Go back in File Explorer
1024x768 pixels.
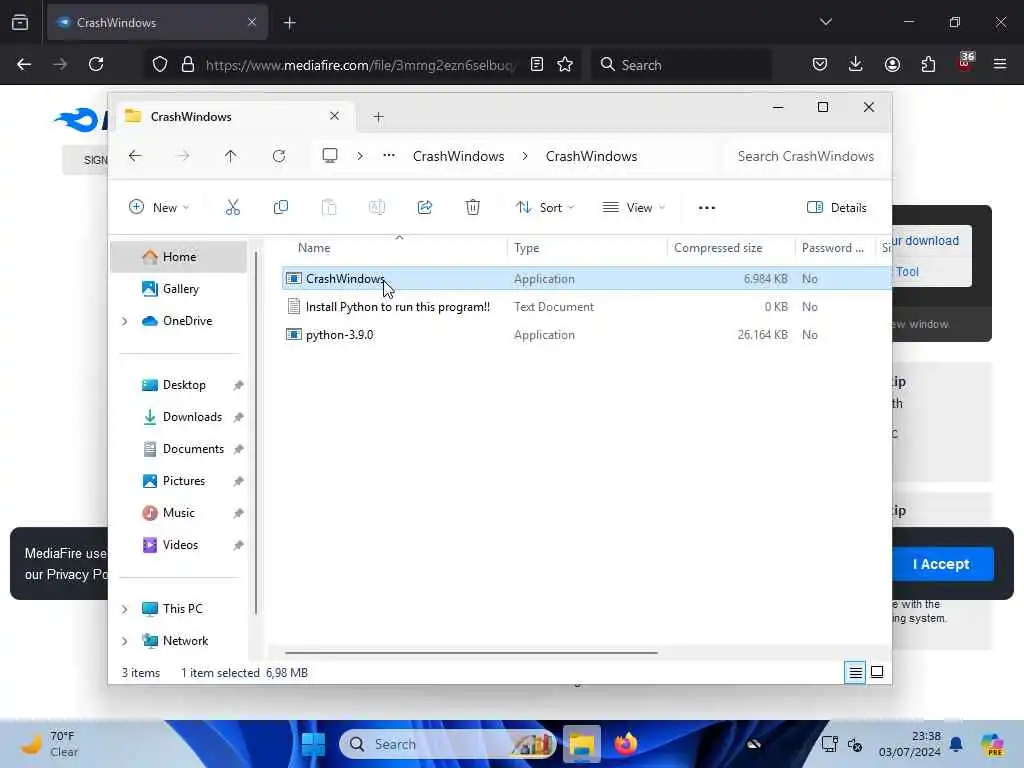tap(135, 156)
